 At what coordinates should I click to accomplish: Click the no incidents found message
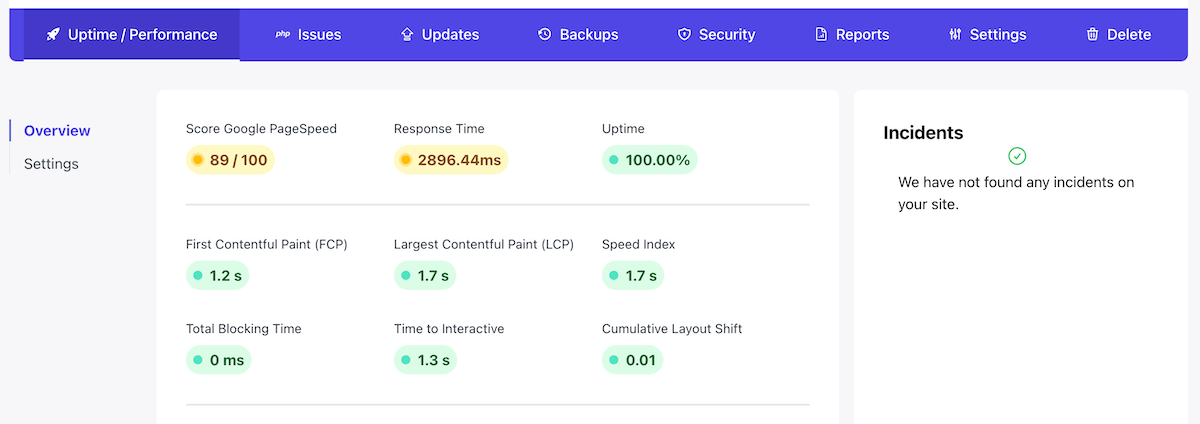[x=1016, y=194]
